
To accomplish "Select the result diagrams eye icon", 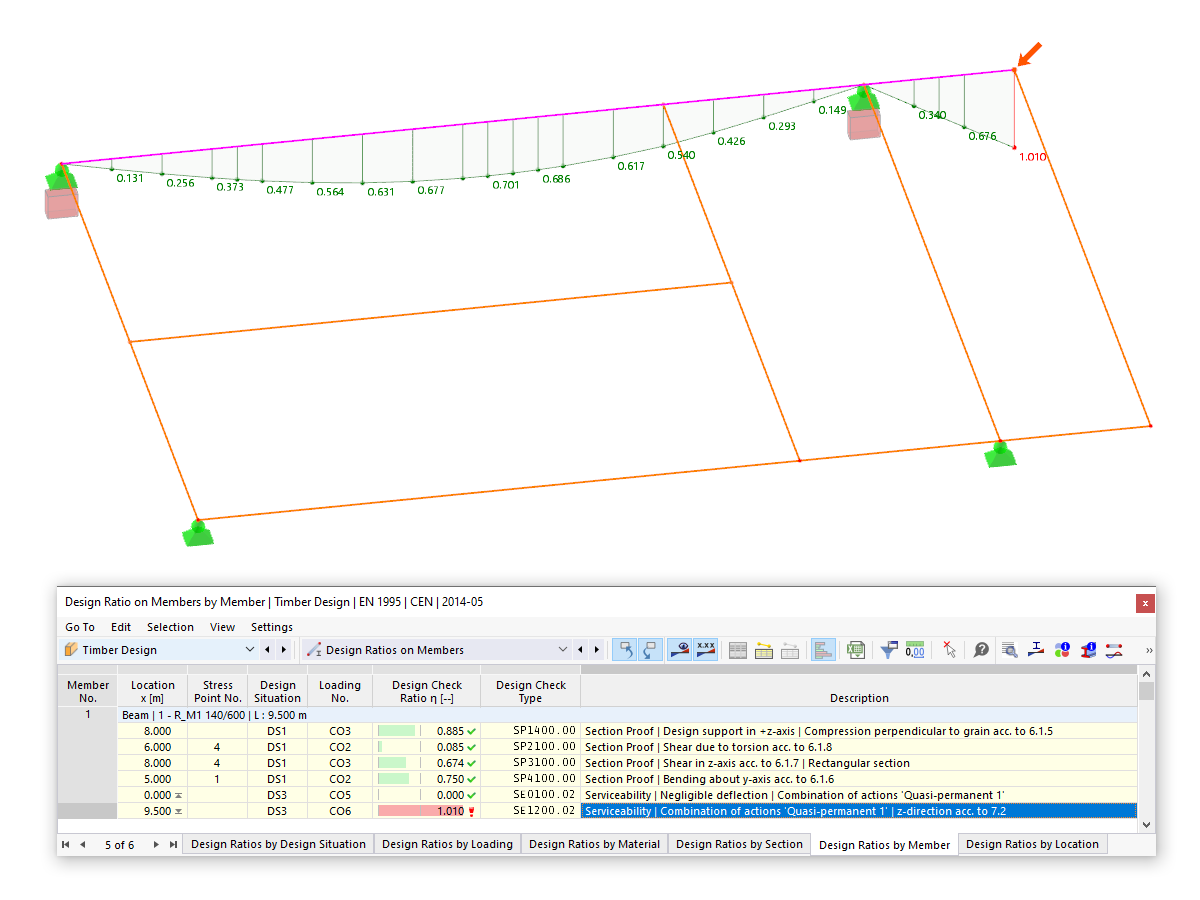I will (x=679, y=650).
